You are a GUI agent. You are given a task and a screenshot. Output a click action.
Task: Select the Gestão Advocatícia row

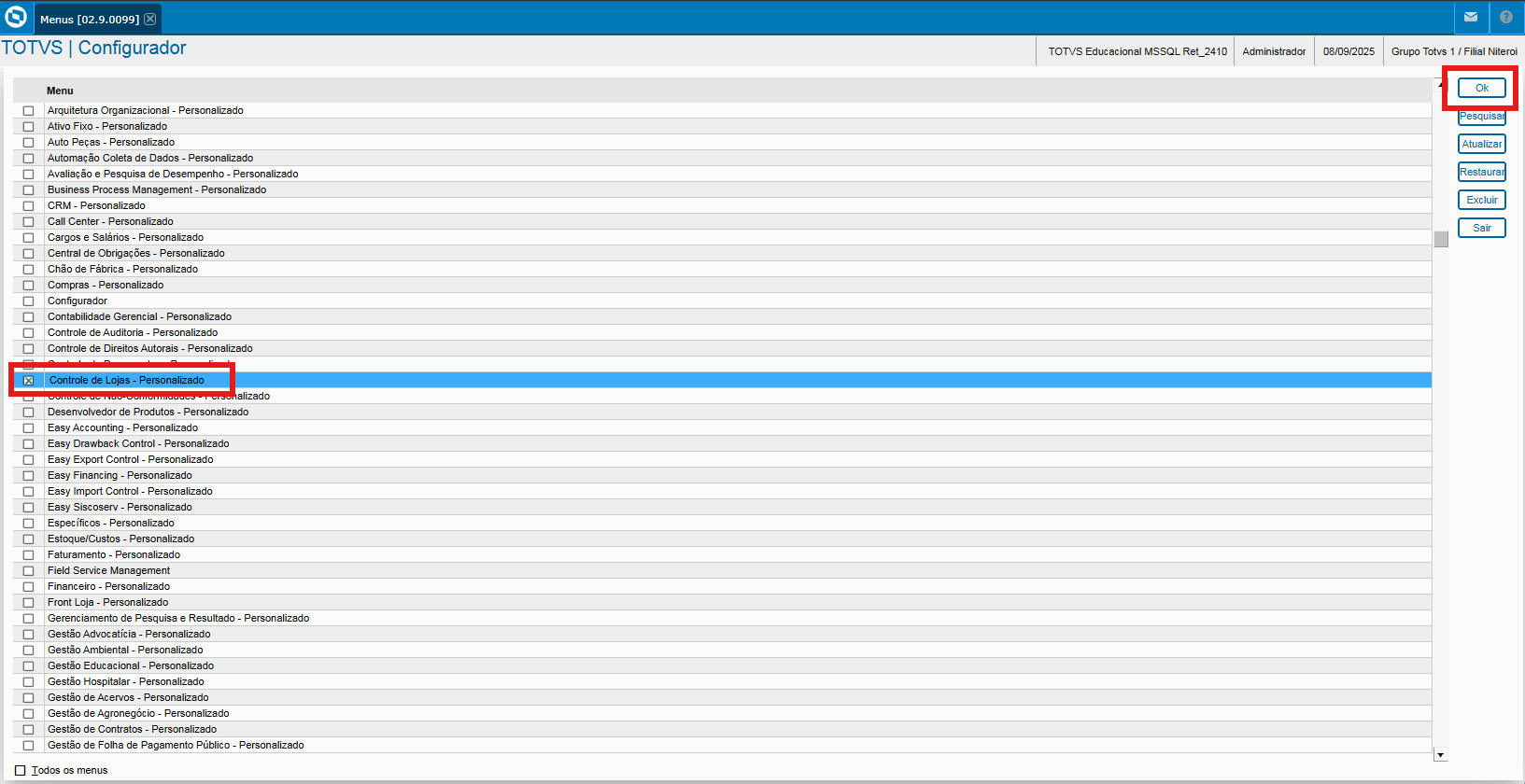[722, 635]
